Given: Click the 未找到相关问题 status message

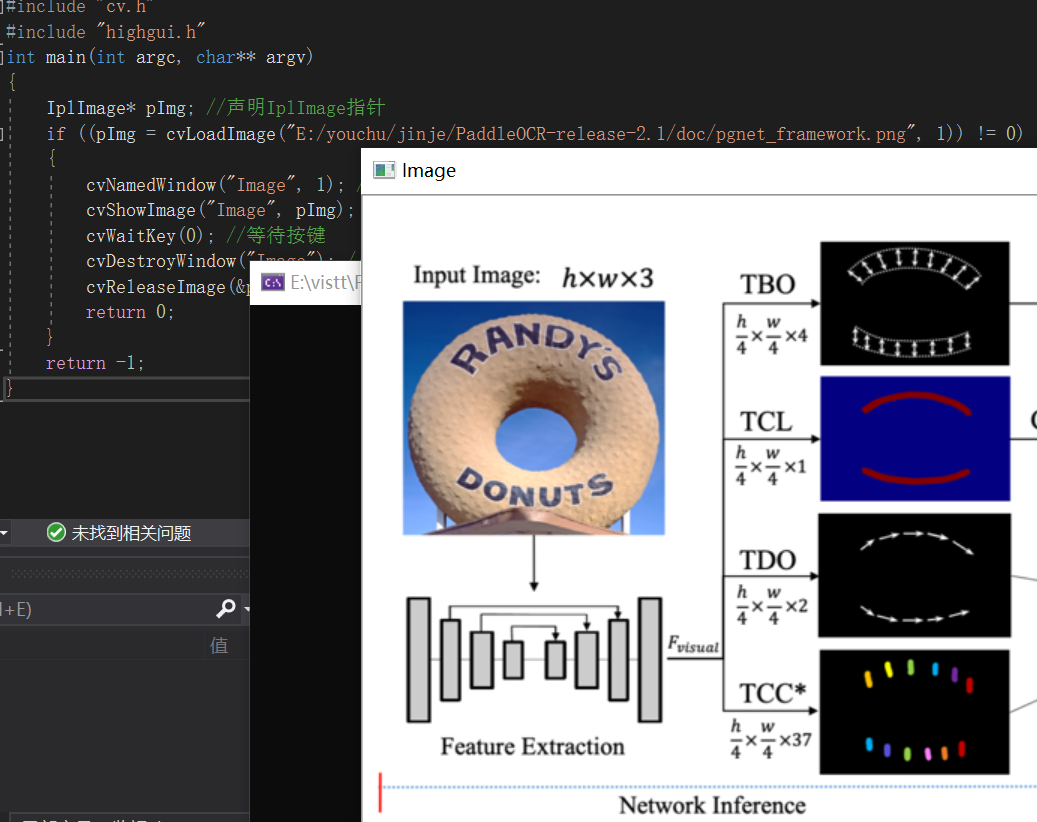Looking at the screenshot, I should coord(130,532).
